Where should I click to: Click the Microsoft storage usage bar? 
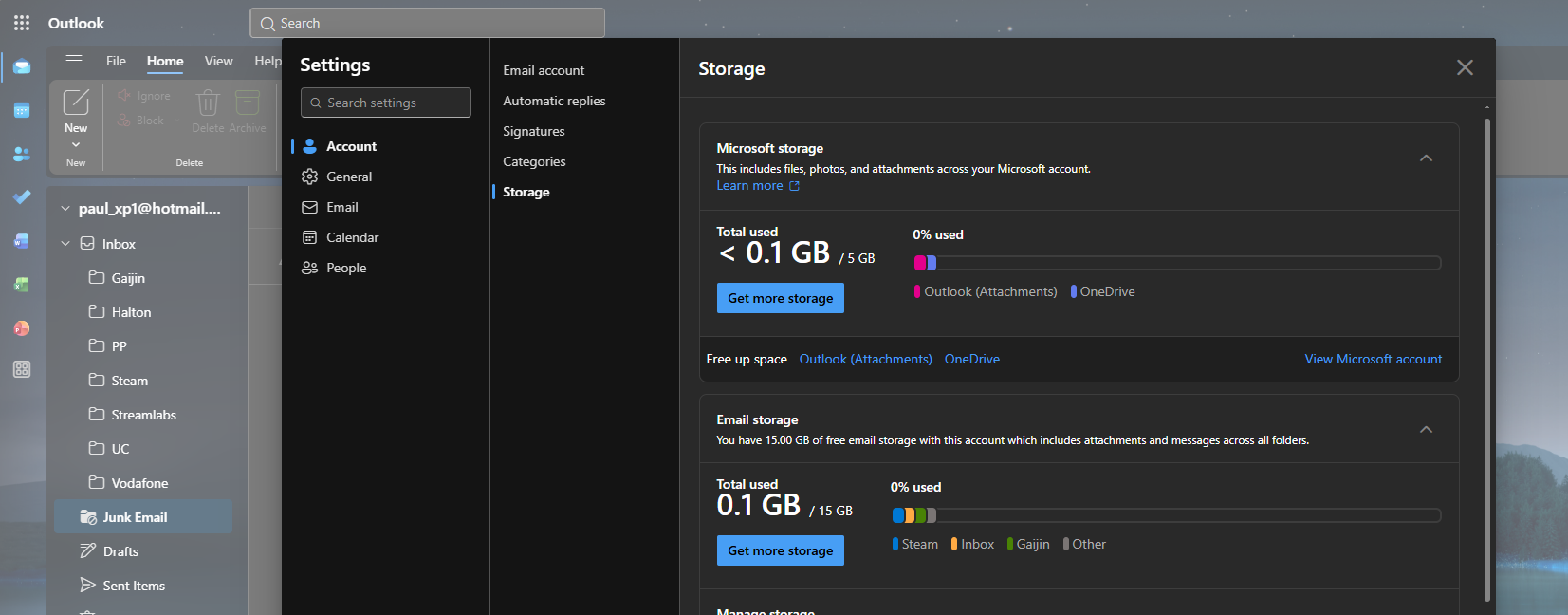point(1177,263)
